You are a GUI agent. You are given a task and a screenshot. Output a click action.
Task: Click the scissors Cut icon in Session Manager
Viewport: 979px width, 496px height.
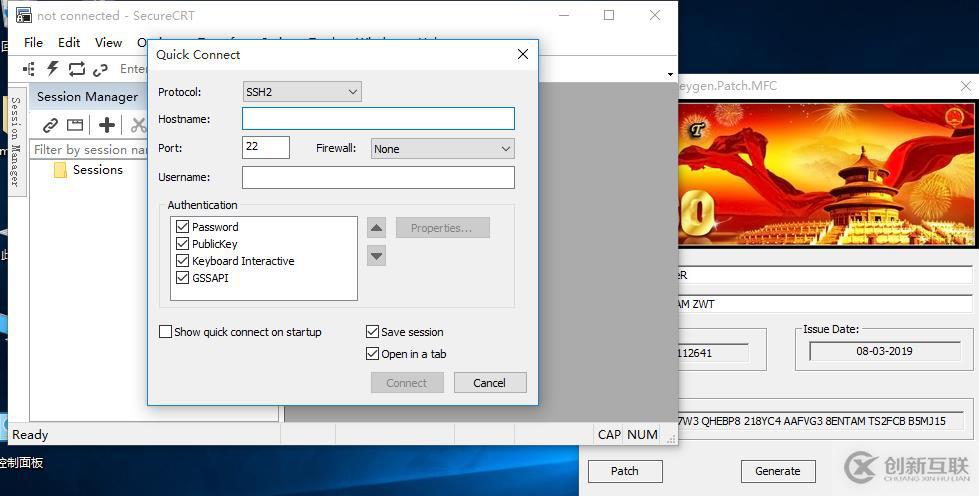(138, 125)
